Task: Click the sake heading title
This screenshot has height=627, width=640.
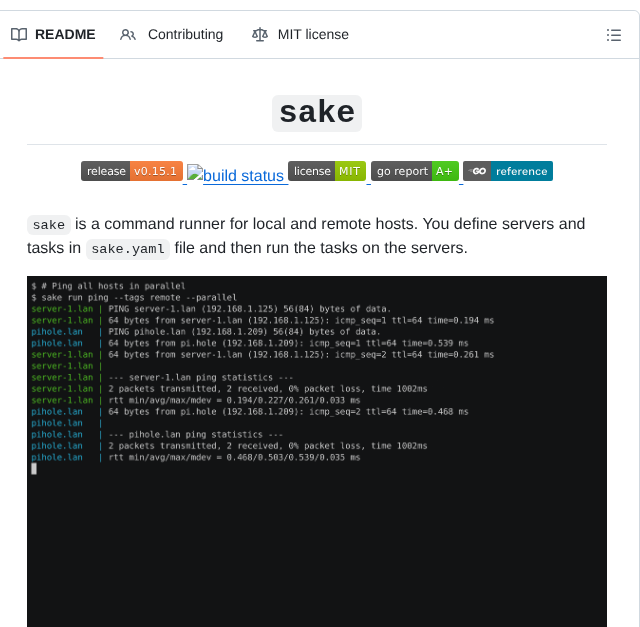Action: click(x=317, y=112)
